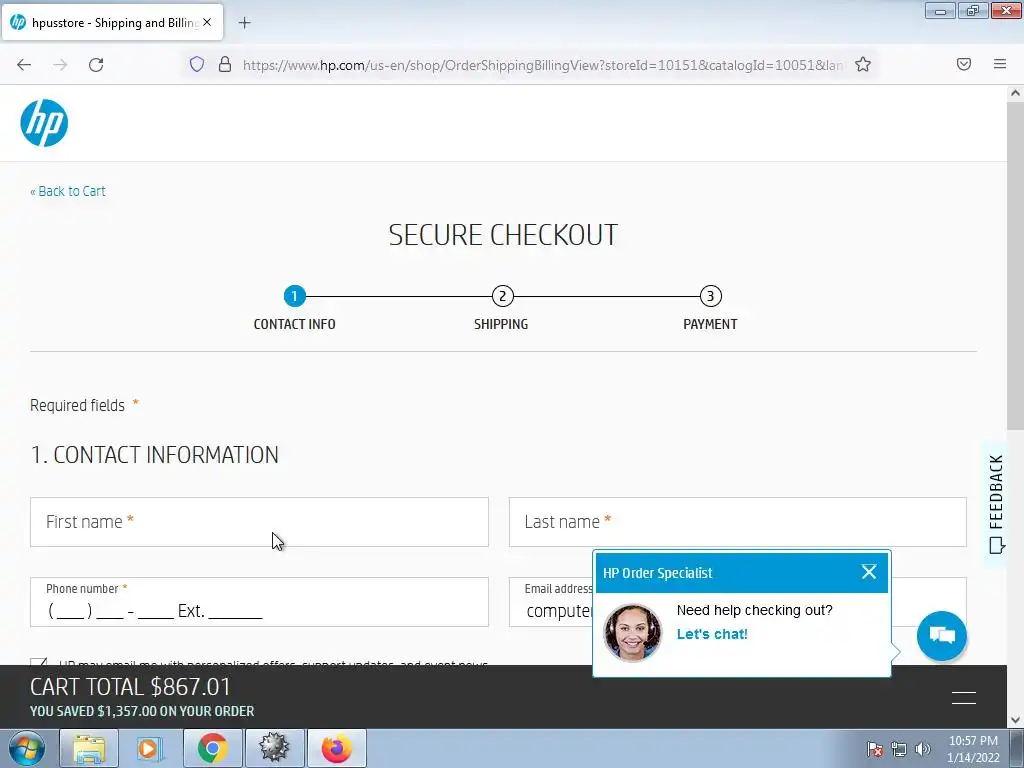Select step 1 Contact Info
Screen dimensions: 1024x768
(295, 296)
